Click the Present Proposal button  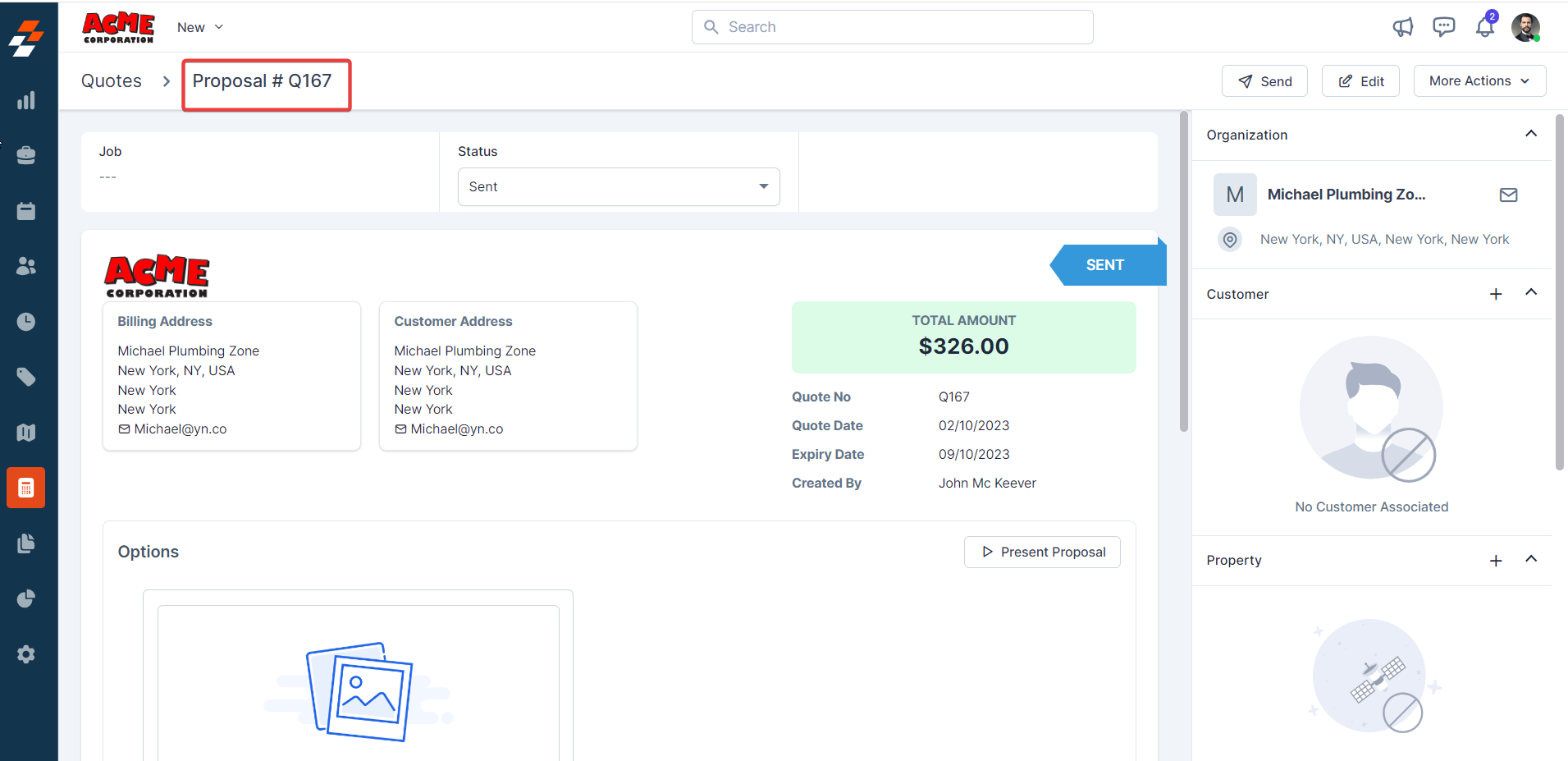(x=1042, y=552)
